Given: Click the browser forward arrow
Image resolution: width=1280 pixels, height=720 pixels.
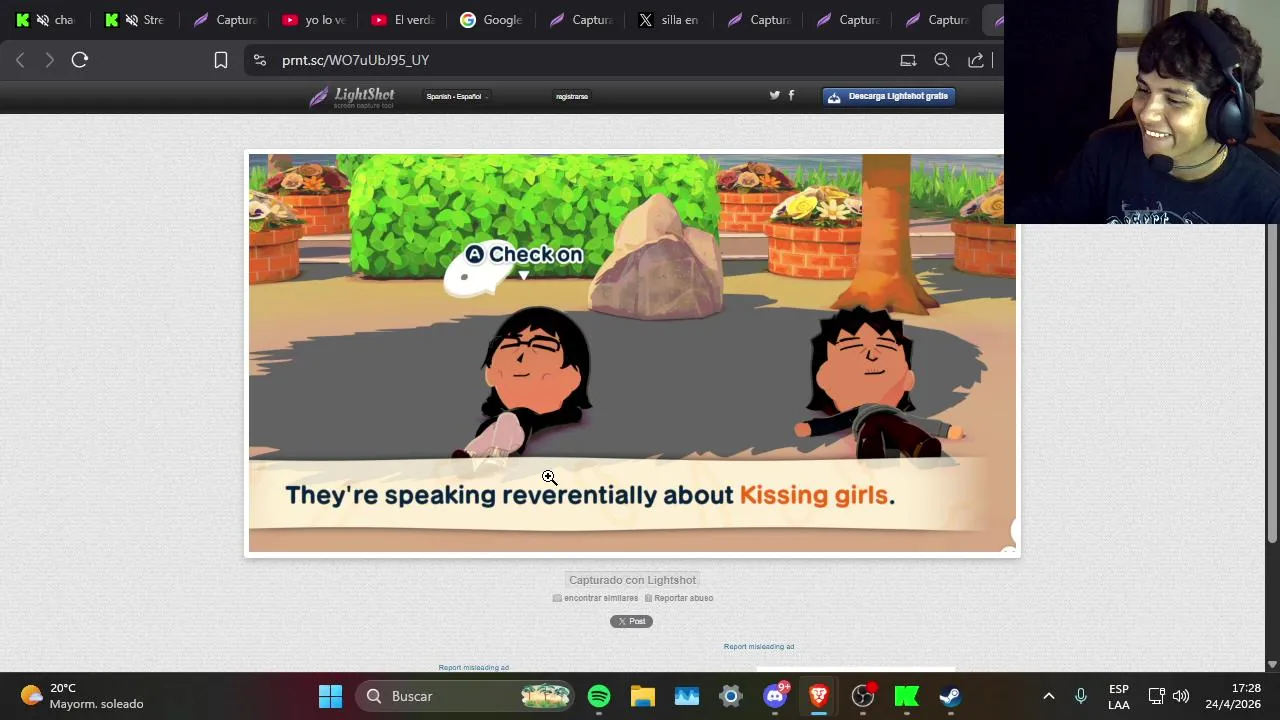Looking at the screenshot, I should coord(49,60).
